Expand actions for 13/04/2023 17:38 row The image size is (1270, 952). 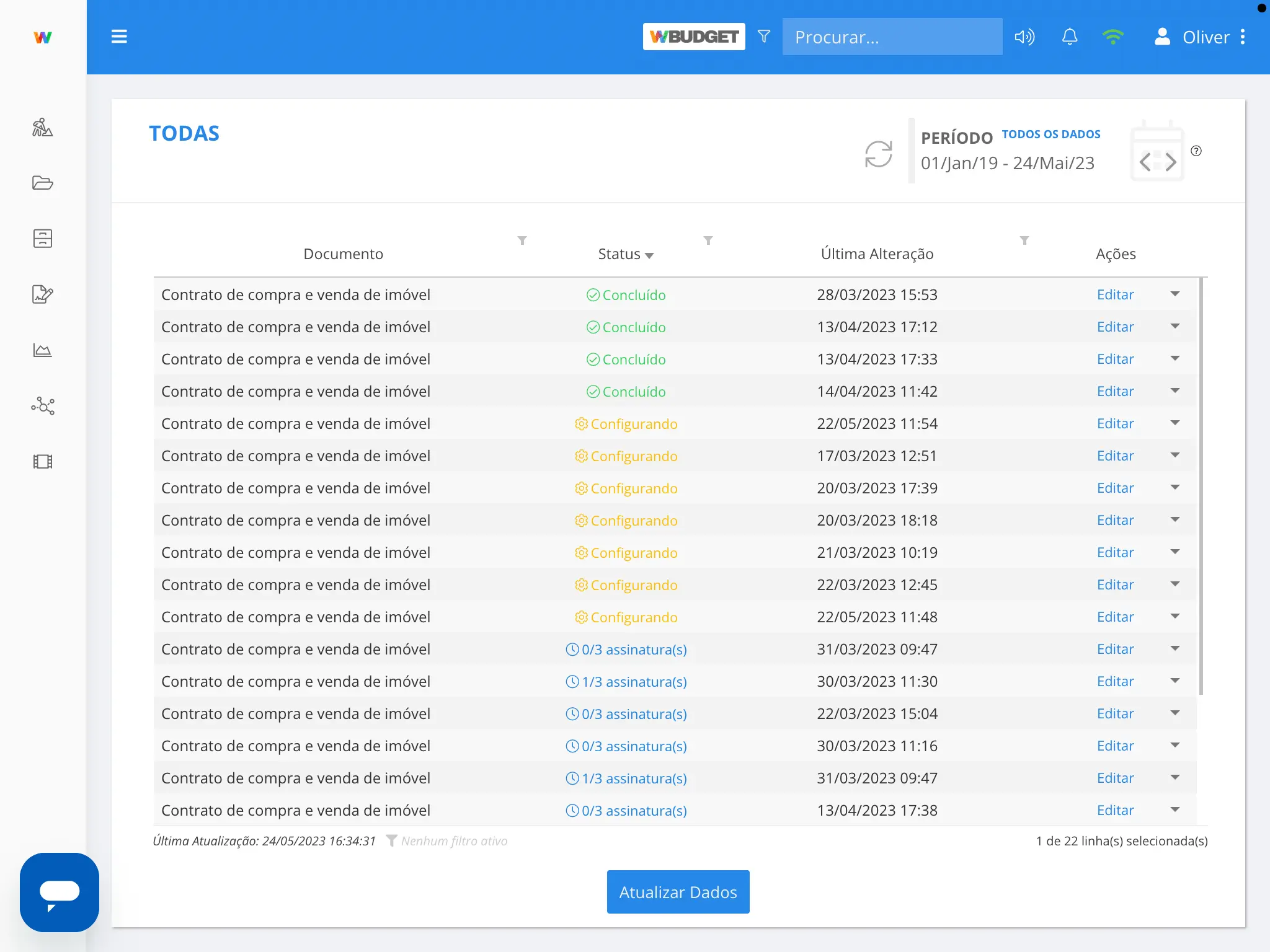click(x=1175, y=809)
